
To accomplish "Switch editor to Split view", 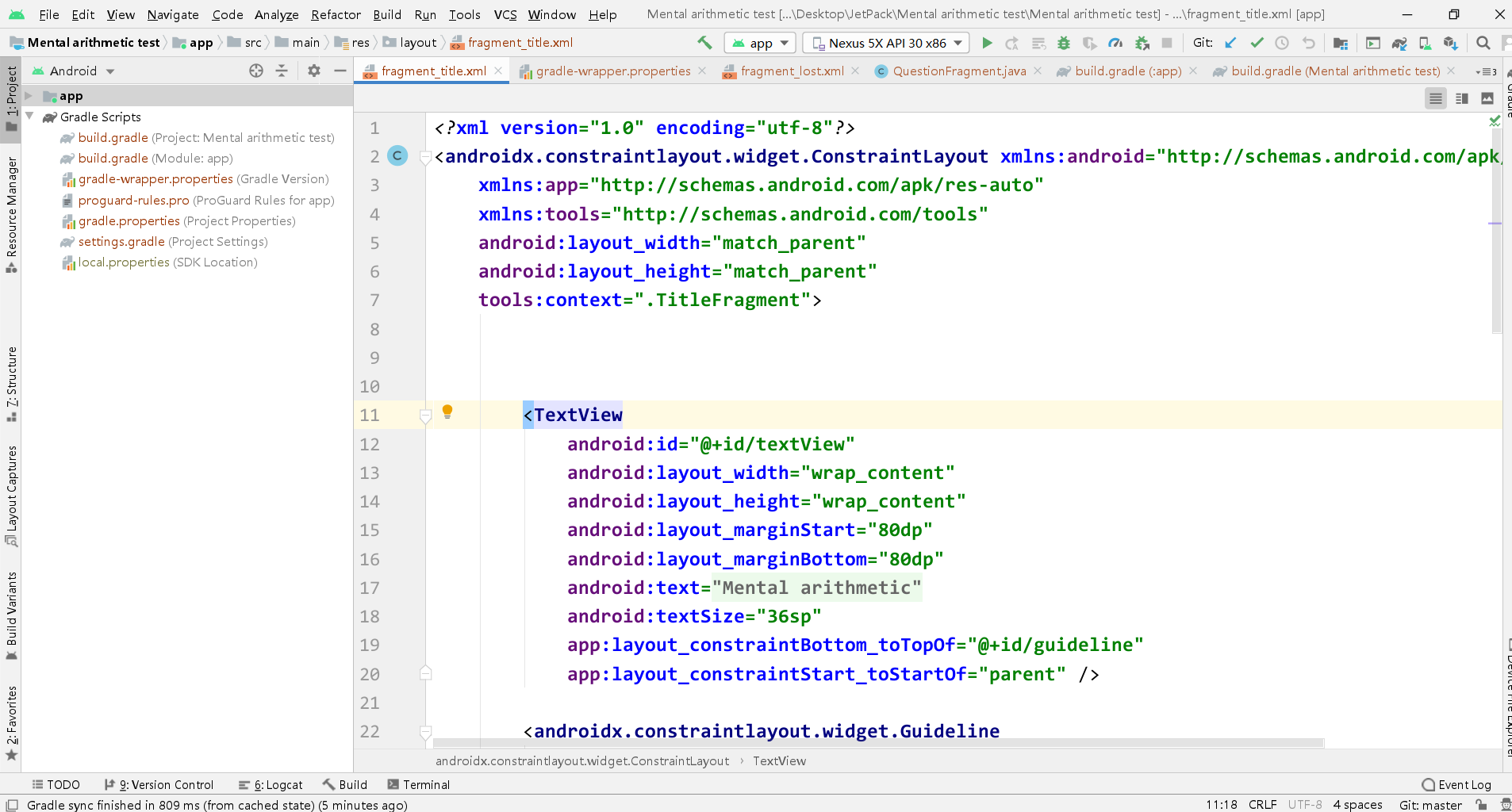I will [x=1462, y=98].
